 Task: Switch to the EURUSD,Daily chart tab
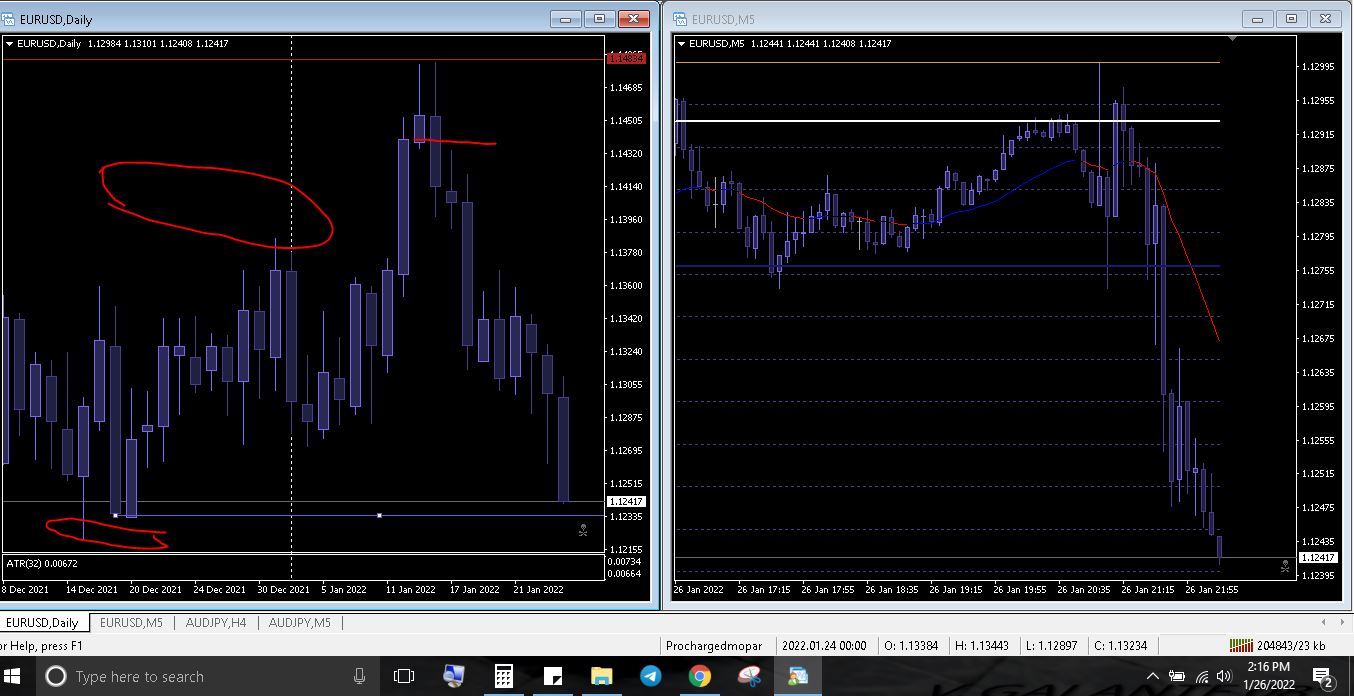click(x=42, y=623)
